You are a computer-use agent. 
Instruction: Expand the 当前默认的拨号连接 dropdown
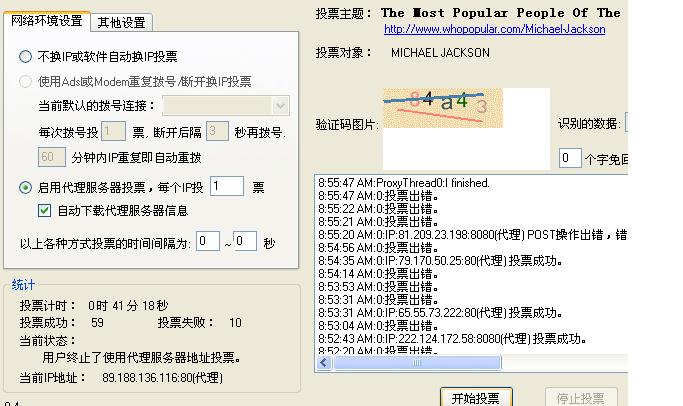click(279, 105)
